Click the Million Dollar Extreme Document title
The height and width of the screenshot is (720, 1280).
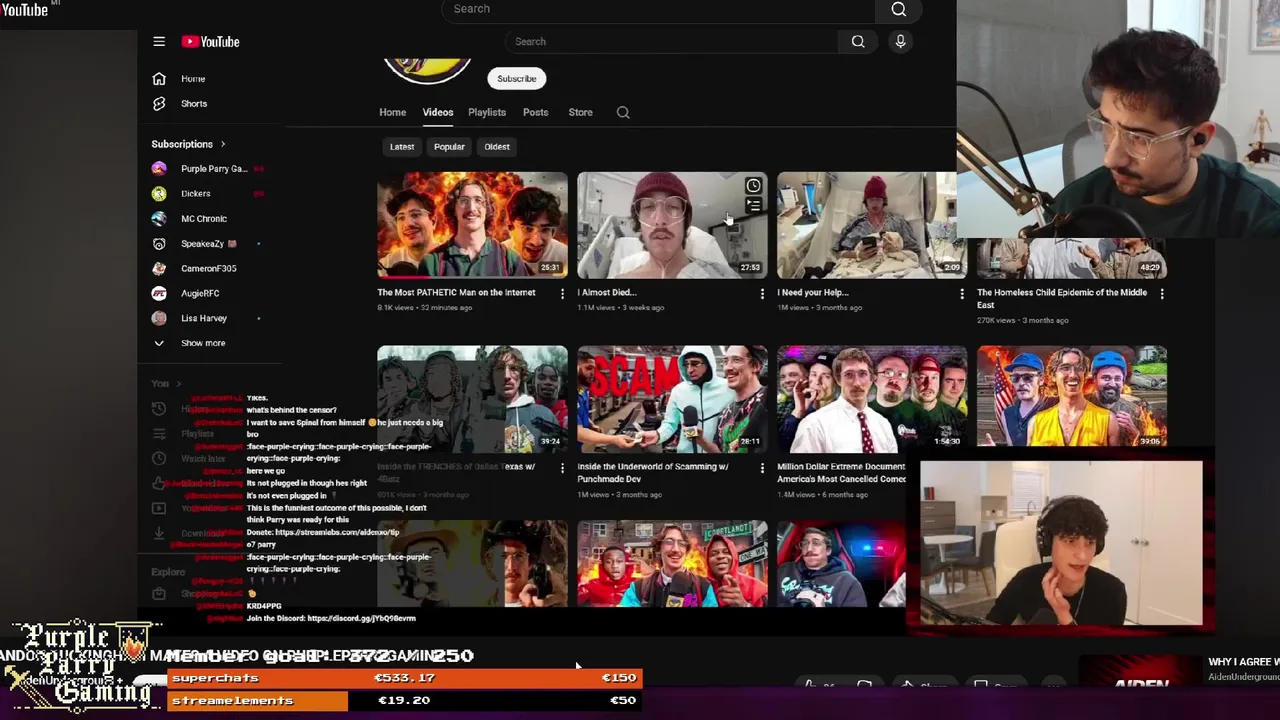(x=842, y=473)
